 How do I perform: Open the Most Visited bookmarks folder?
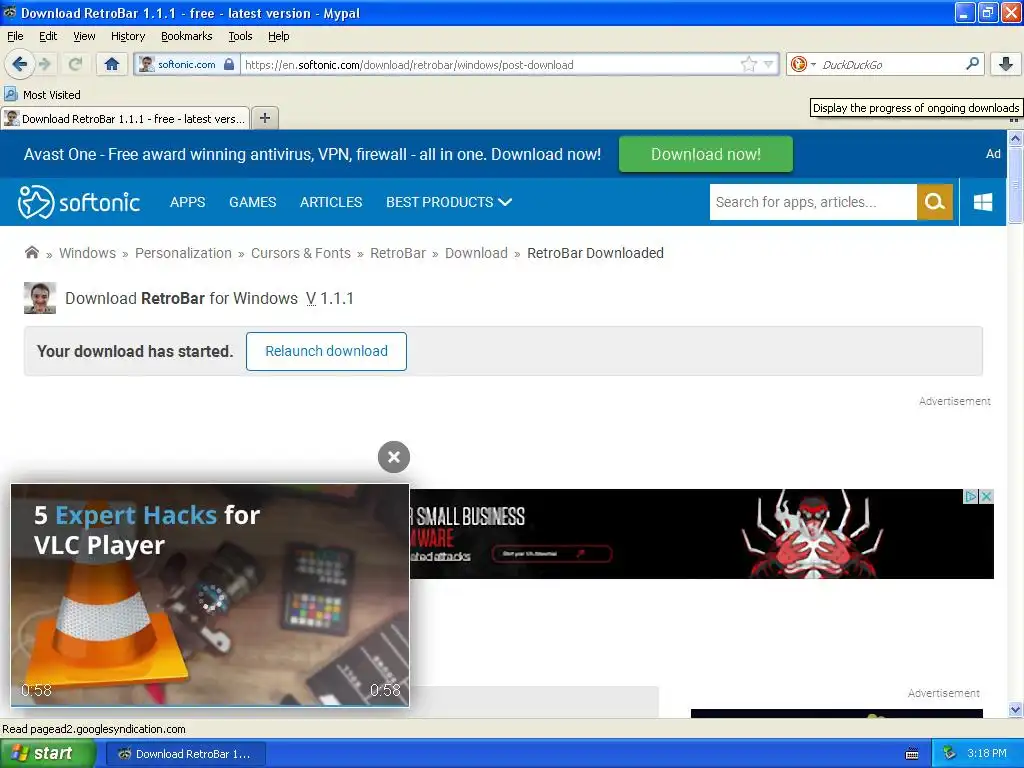click(x=43, y=95)
